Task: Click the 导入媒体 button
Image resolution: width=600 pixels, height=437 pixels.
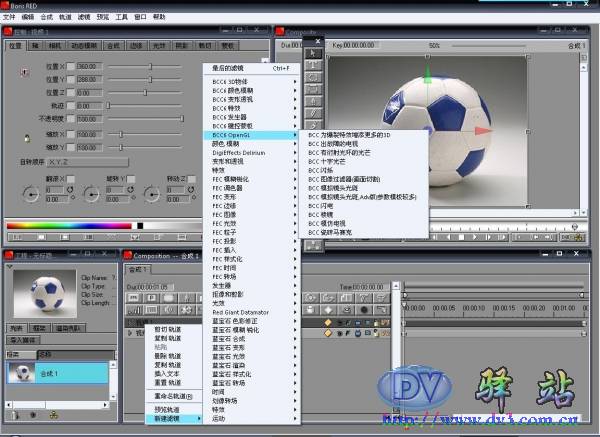Action: click(x=23, y=340)
